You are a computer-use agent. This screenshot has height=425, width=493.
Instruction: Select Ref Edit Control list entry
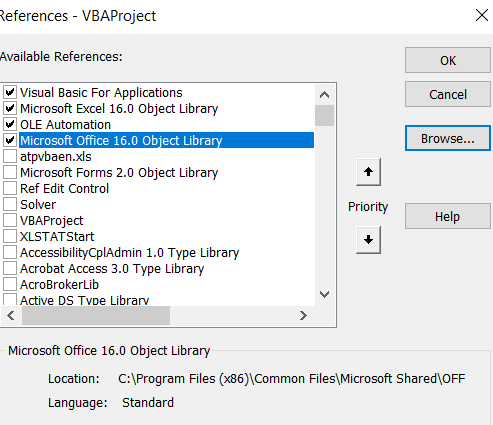[65, 189]
